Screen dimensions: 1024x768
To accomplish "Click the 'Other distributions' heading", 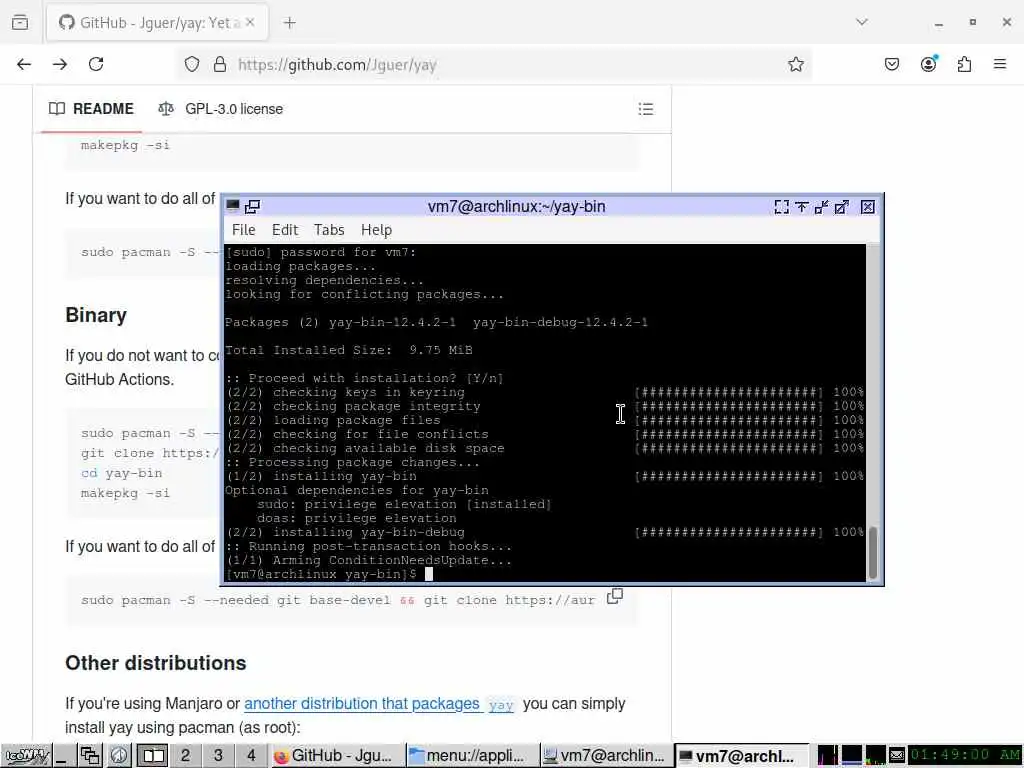I will 155,663.
